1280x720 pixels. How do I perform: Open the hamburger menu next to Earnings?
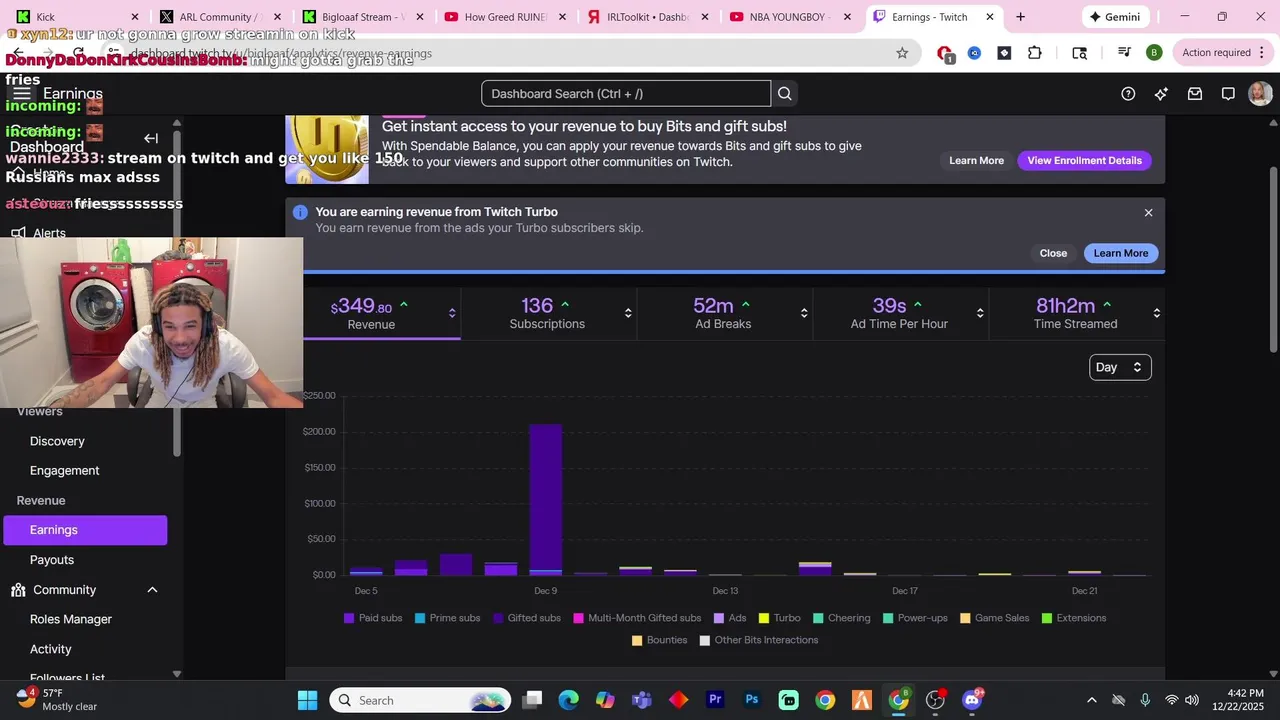point(21,94)
